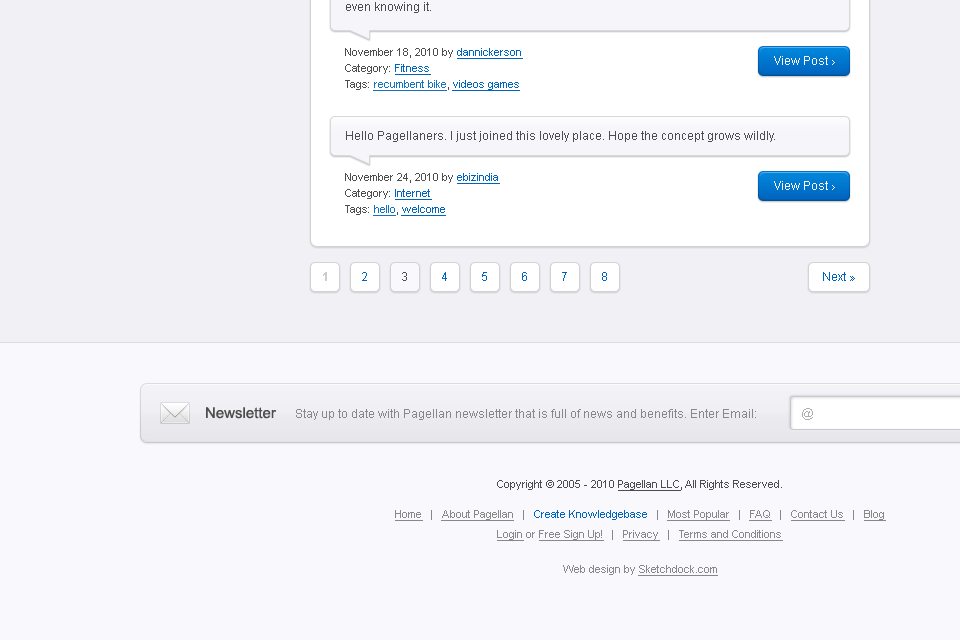The width and height of the screenshot is (960, 640).
Task: Open the Internet category
Action: click(x=412, y=193)
